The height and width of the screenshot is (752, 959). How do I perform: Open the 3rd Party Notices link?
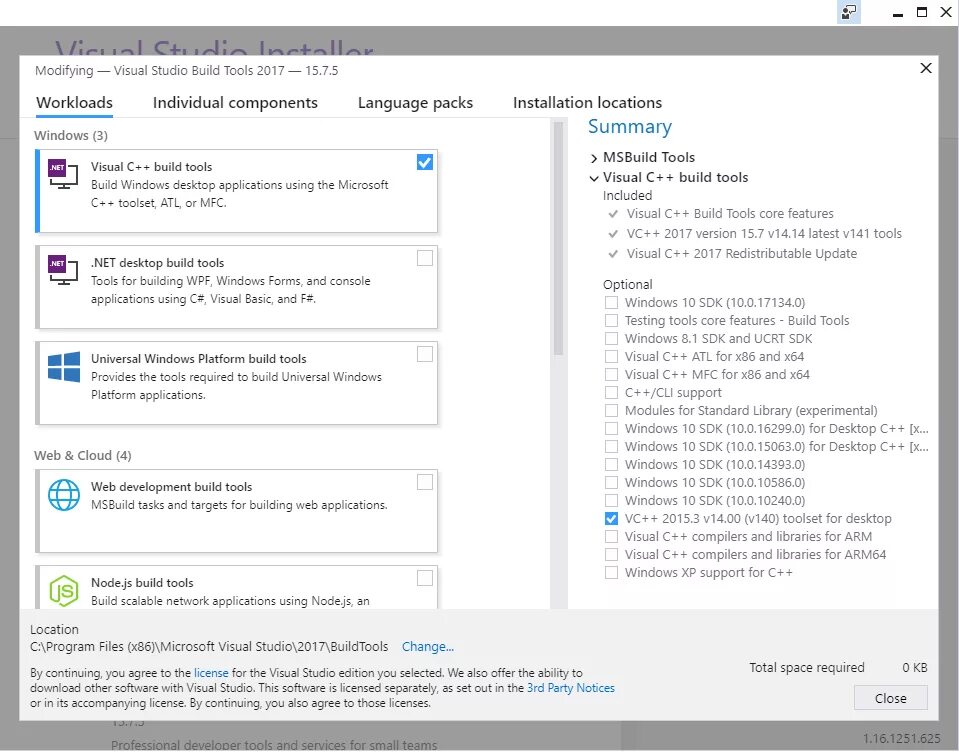tap(571, 688)
